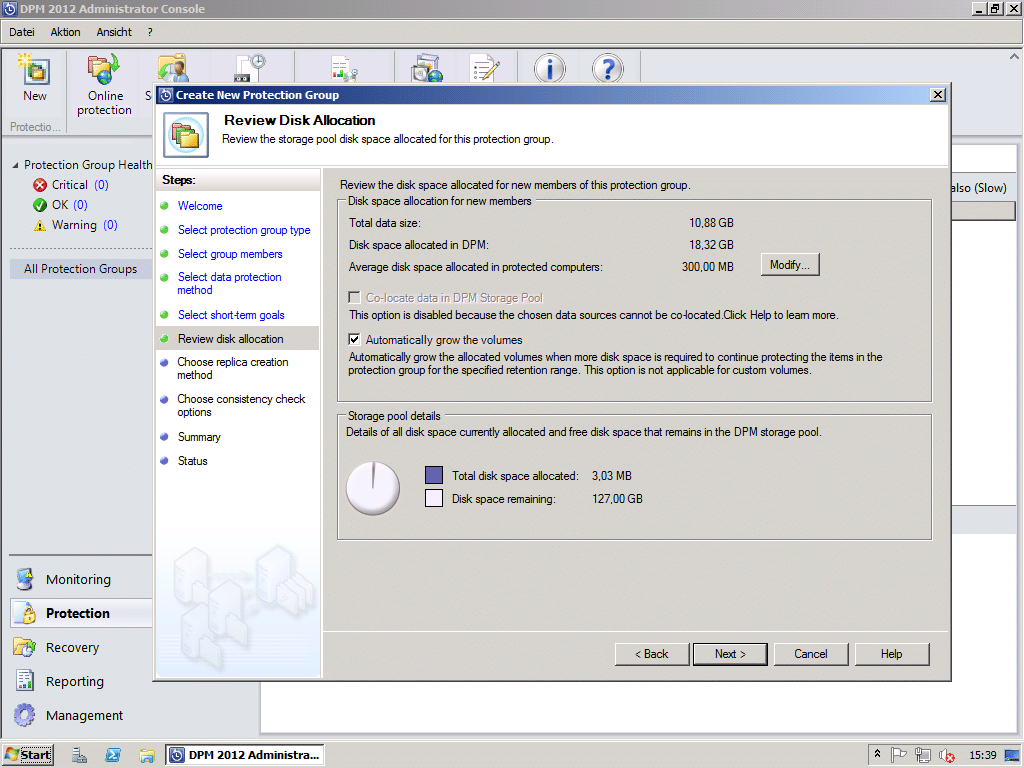1024x768 pixels.
Task: Open Windows Explorer folder icon on taskbar
Action: 146,756
